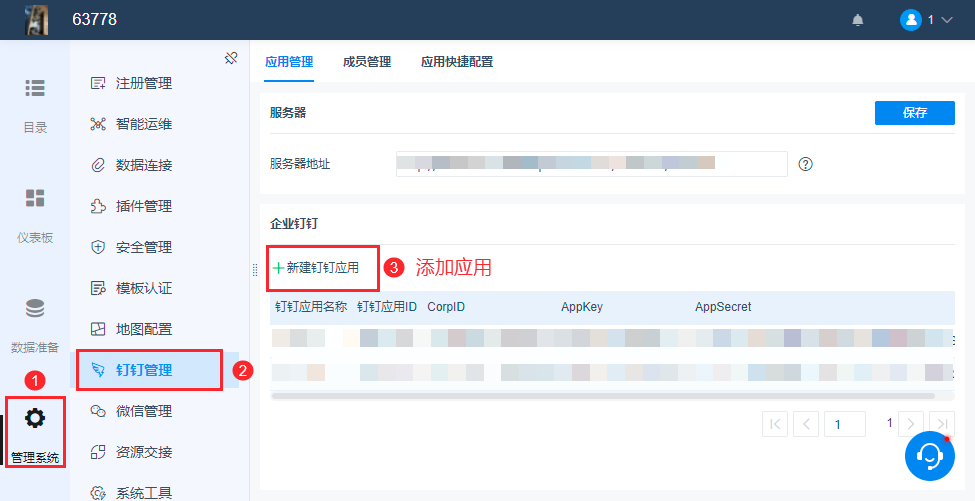Click the product logo thumbnail

coord(36,20)
